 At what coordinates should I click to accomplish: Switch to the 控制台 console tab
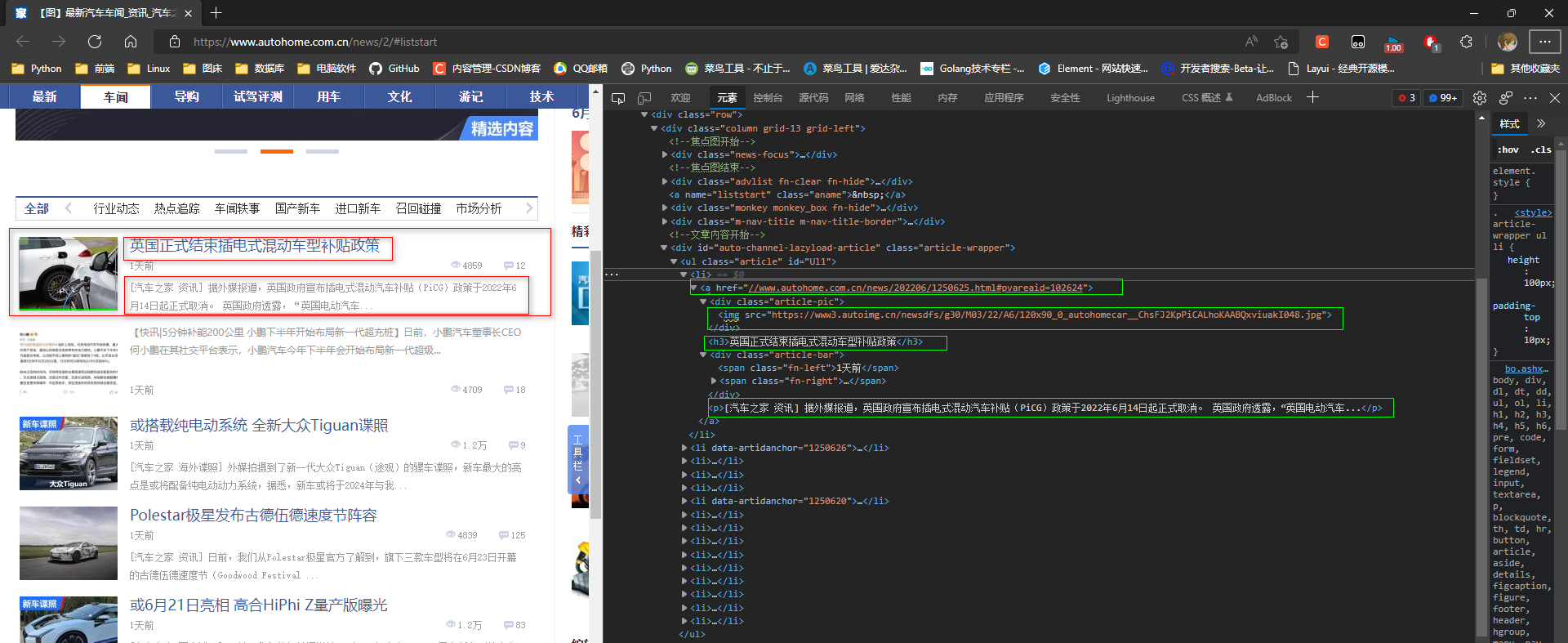coord(768,98)
